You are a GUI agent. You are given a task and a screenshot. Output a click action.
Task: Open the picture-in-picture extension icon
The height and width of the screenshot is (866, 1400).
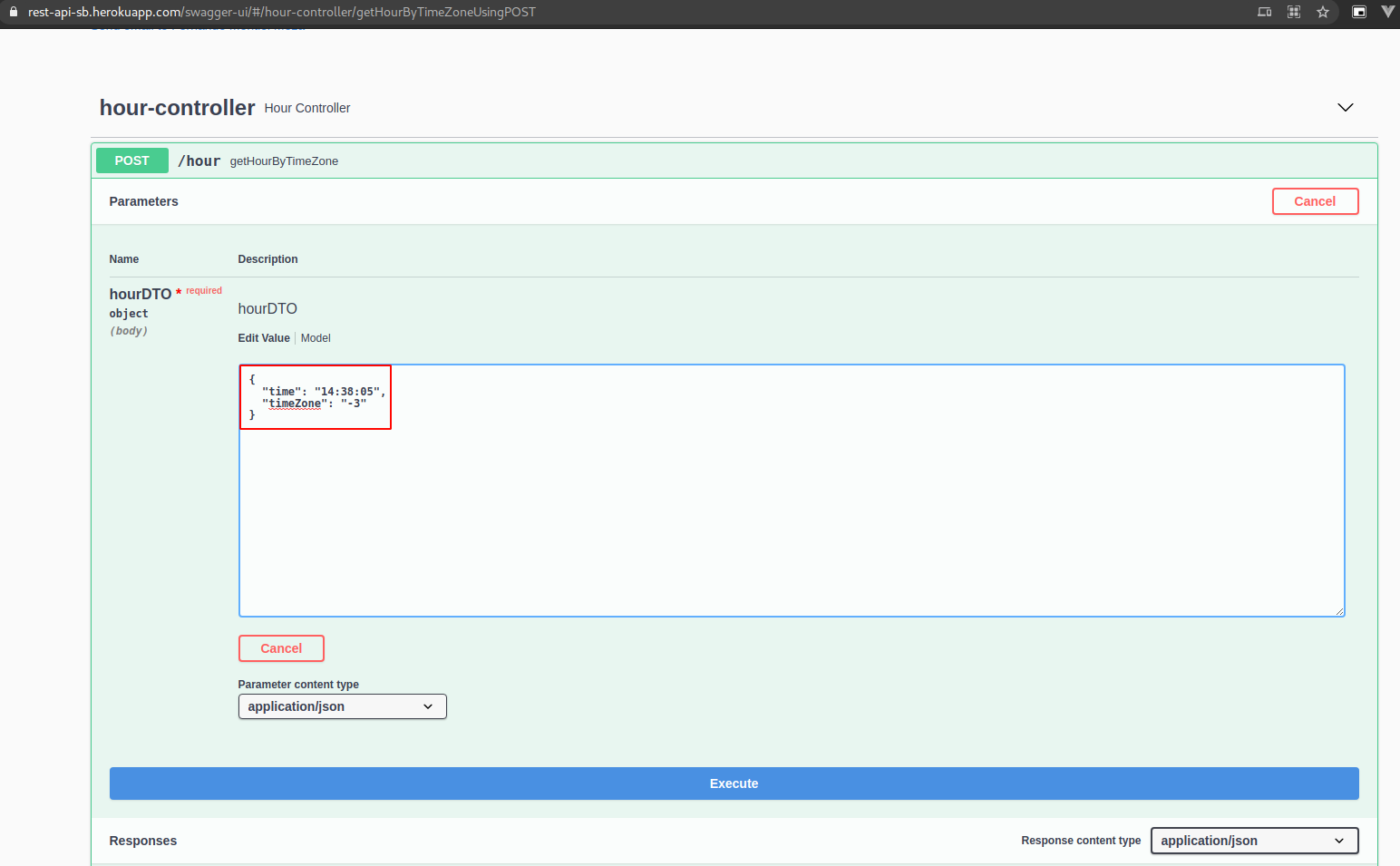(1359, 12)
